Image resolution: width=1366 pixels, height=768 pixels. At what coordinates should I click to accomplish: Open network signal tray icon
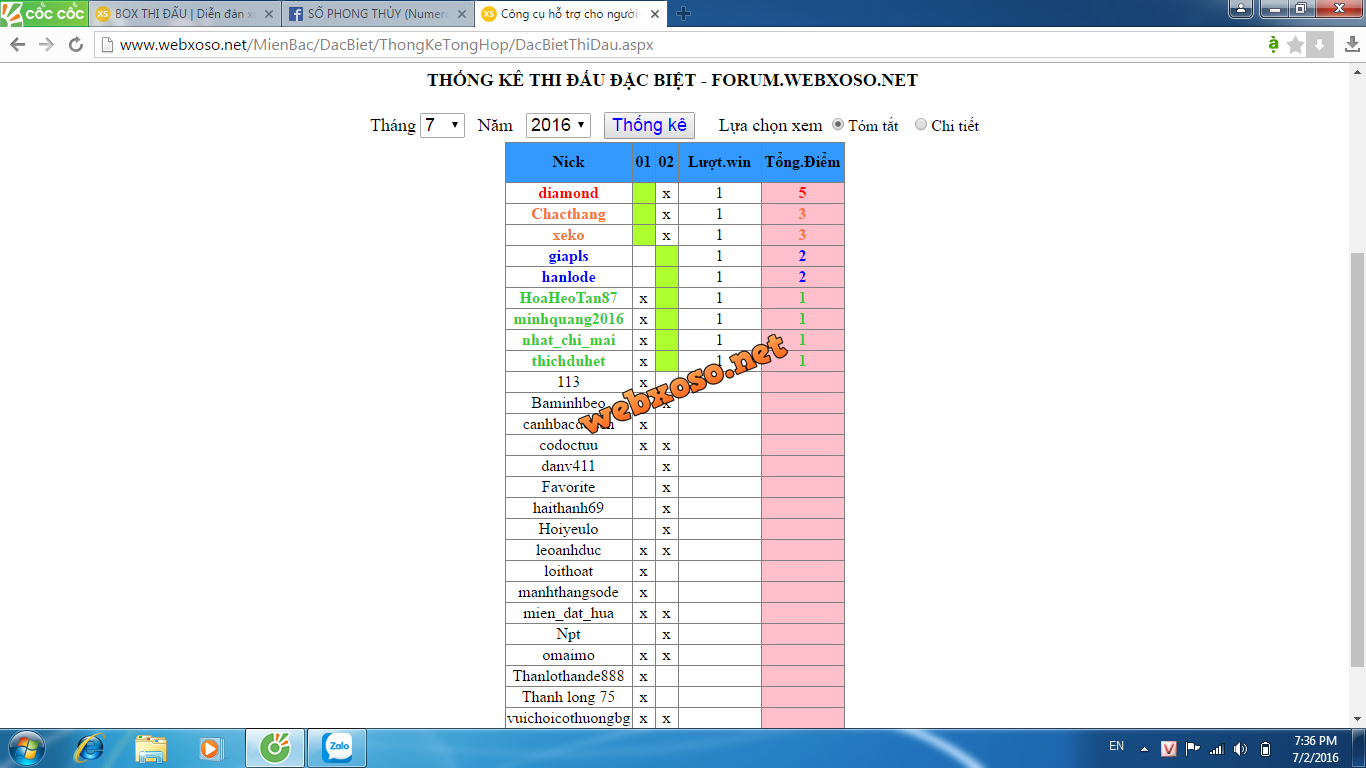click(x=1217, y=748)
